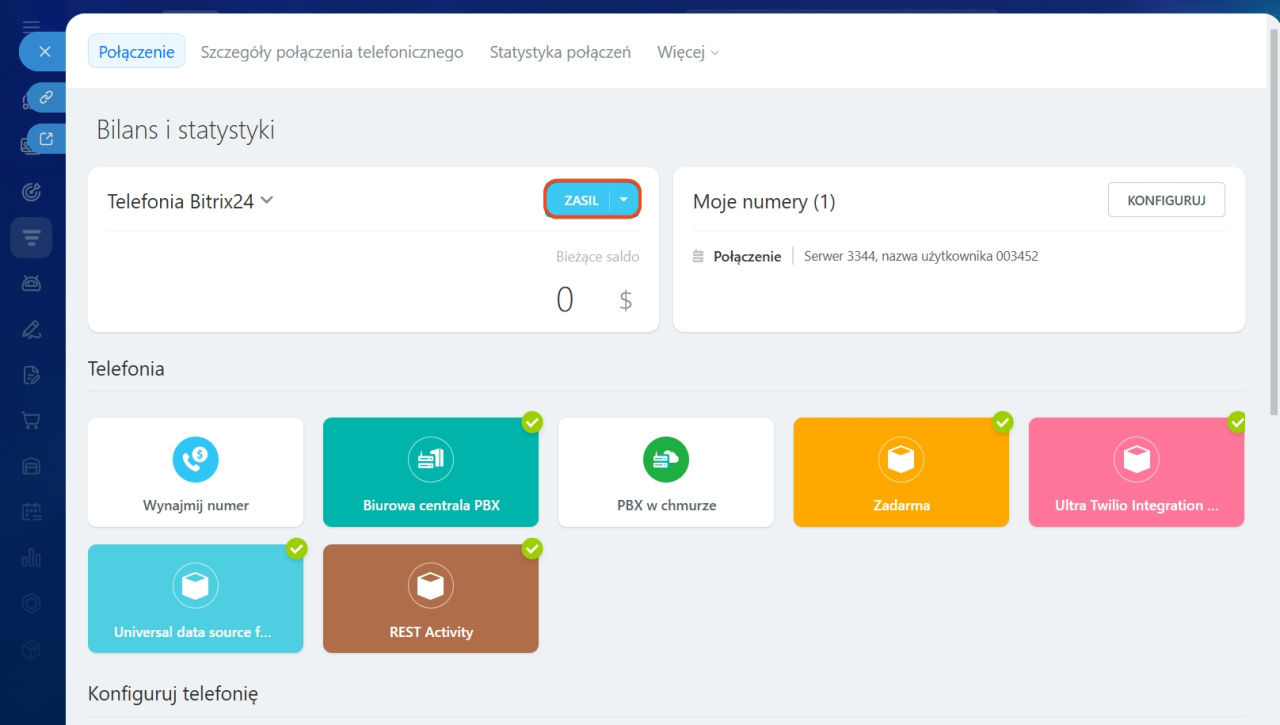Screen dimensions: 1280x725
Task: Click the copy link icon on slider edge
Action: click(x=46, y=98)
